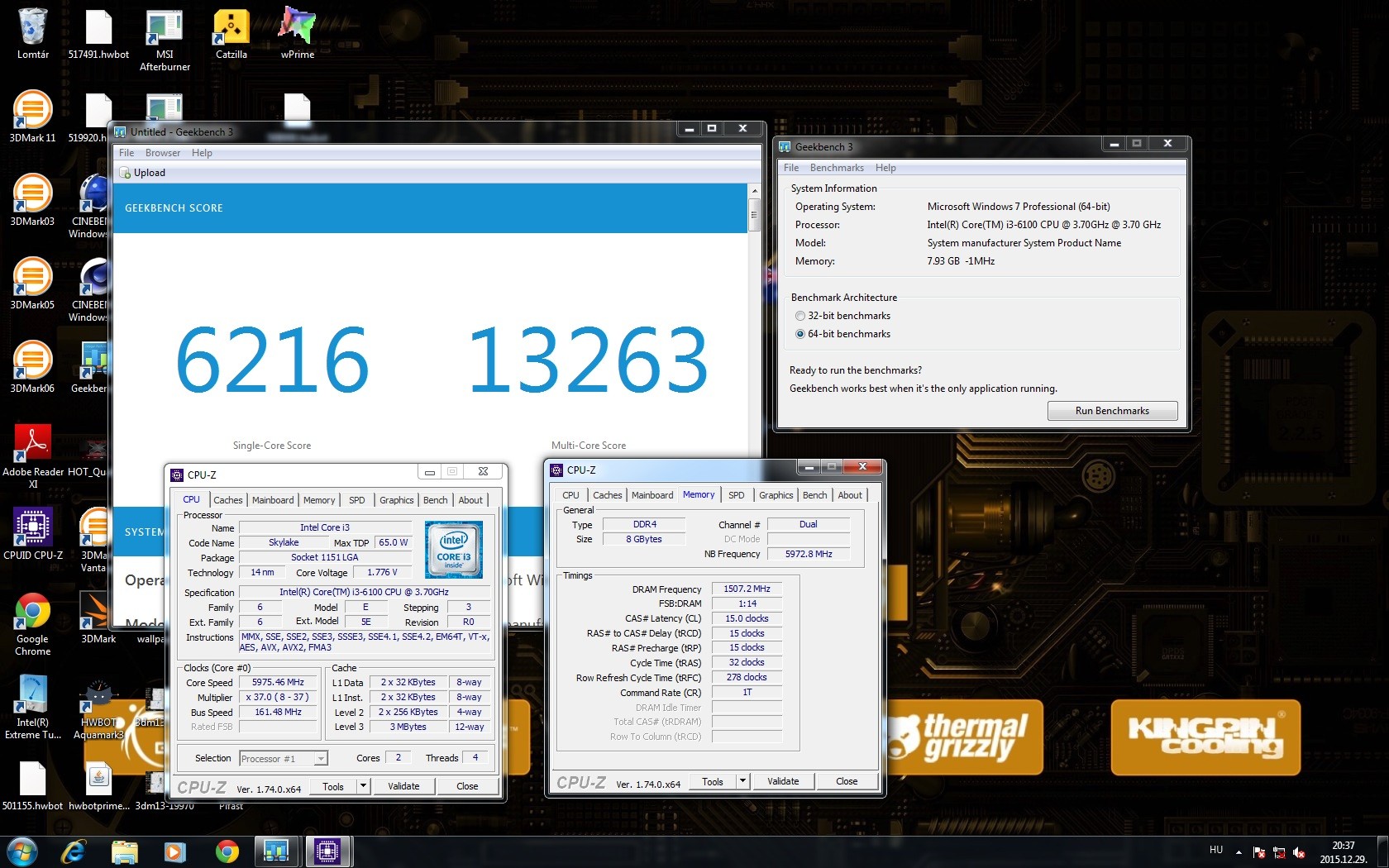
Task: Open the Adobe Reader XI shortcut
Action: click(x=33, y=455)
